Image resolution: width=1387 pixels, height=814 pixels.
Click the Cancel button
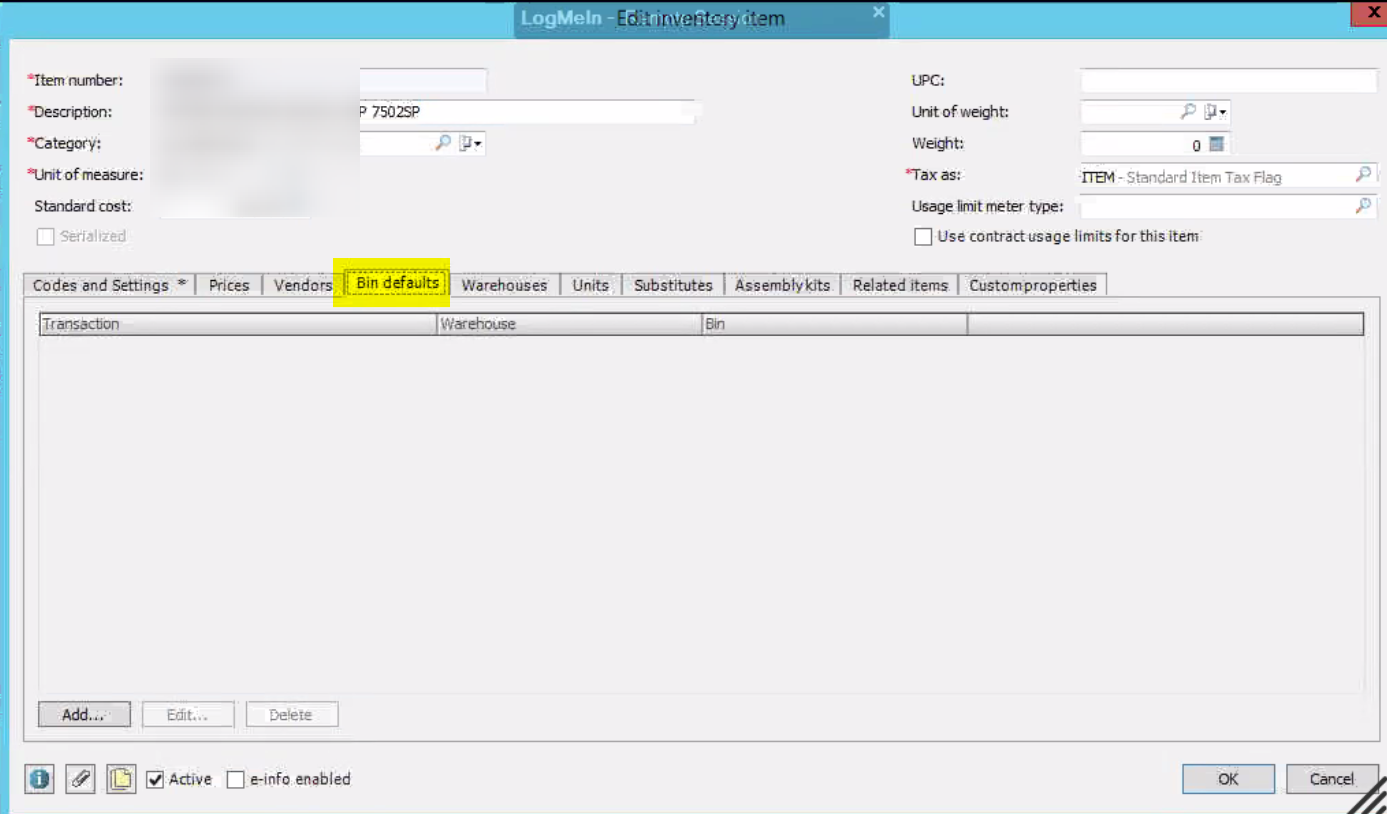[x=1332, y=779]
